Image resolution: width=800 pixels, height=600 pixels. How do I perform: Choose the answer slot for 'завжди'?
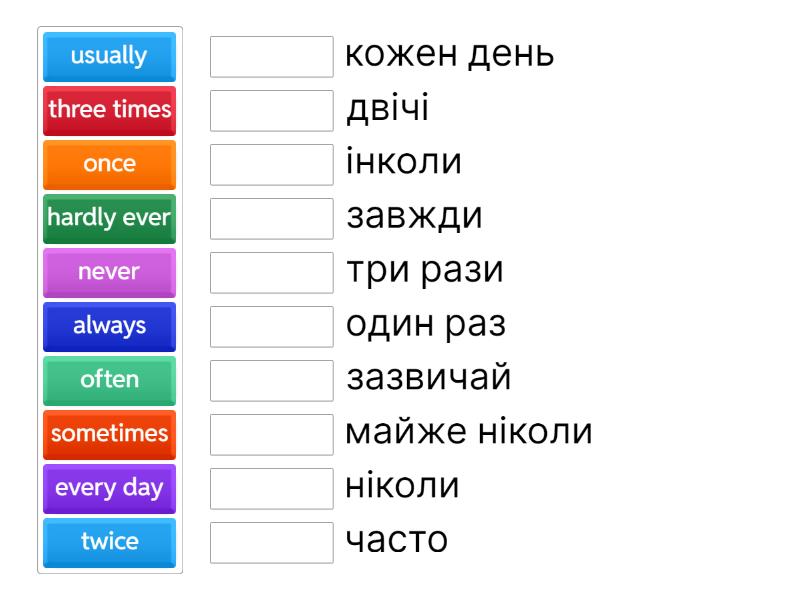271,219
